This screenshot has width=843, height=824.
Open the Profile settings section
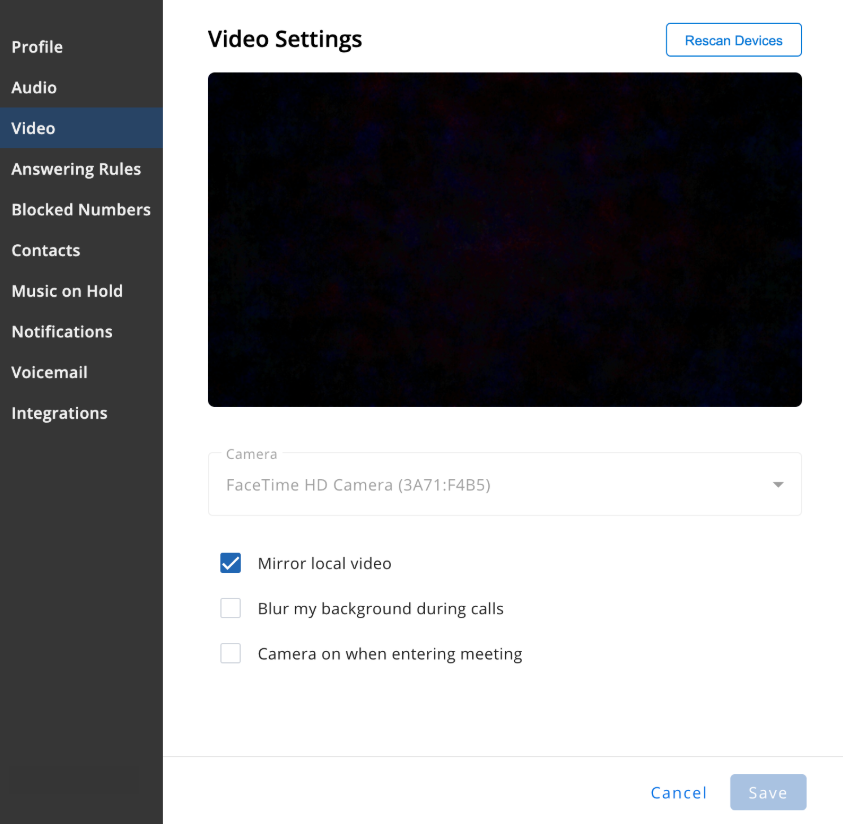coord(81,47)
